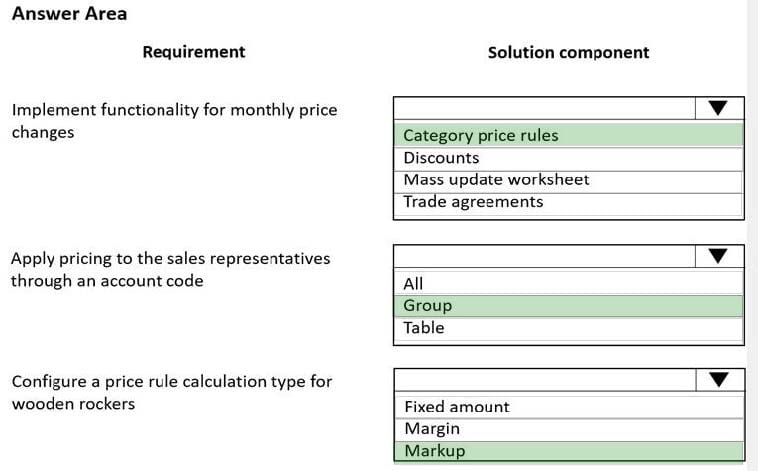Choose the Markup calculation type
This screenshot has height=471, width=758.
569,451
